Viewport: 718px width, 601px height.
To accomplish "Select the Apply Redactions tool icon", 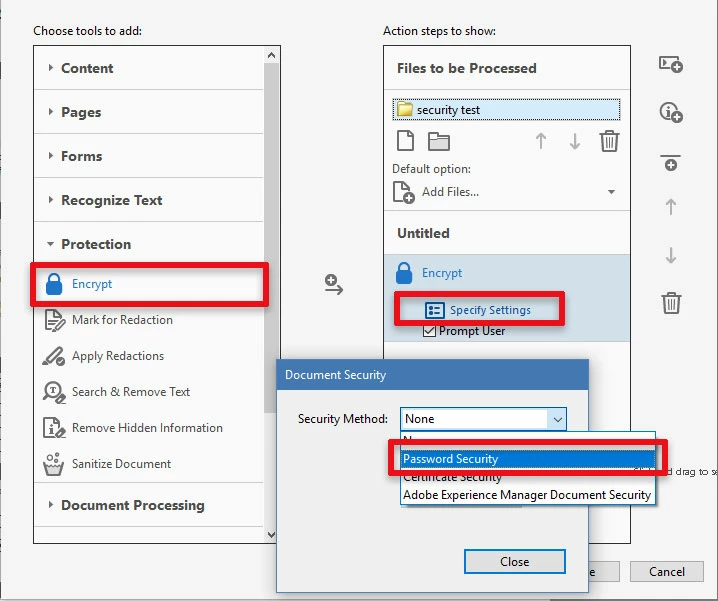I will [54, 356].
